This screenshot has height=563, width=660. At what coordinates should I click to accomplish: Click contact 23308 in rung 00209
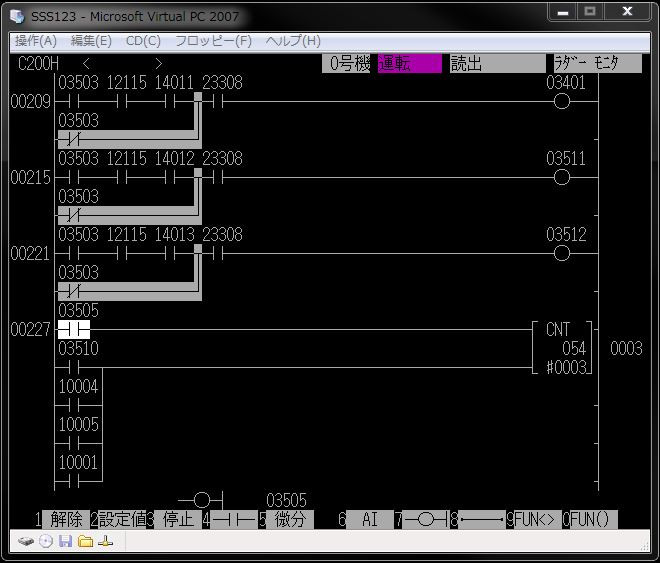(x=218, y=101)
